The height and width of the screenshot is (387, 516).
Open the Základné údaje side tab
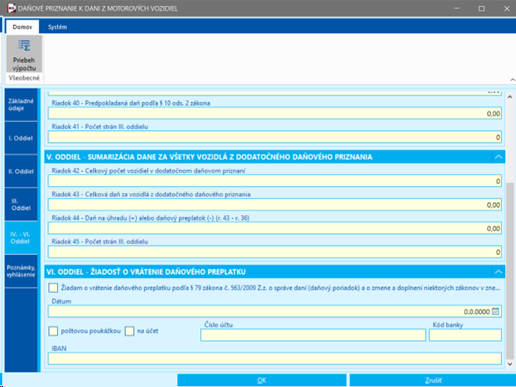coord(21,104)
